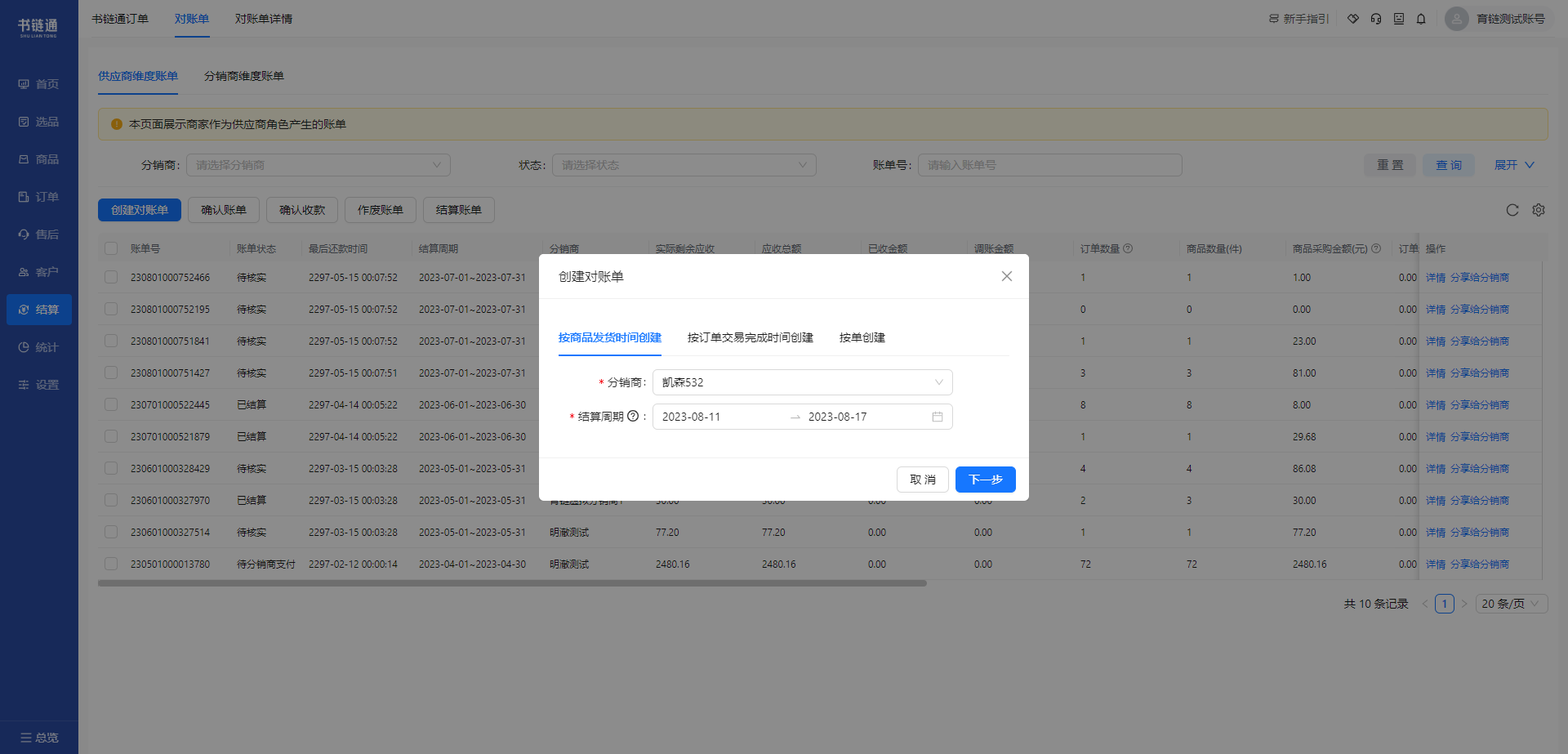Viewport: 1568px width, 754px height.
Task: Open 首页 from the left sidebar
Action: tap(38, 84)
